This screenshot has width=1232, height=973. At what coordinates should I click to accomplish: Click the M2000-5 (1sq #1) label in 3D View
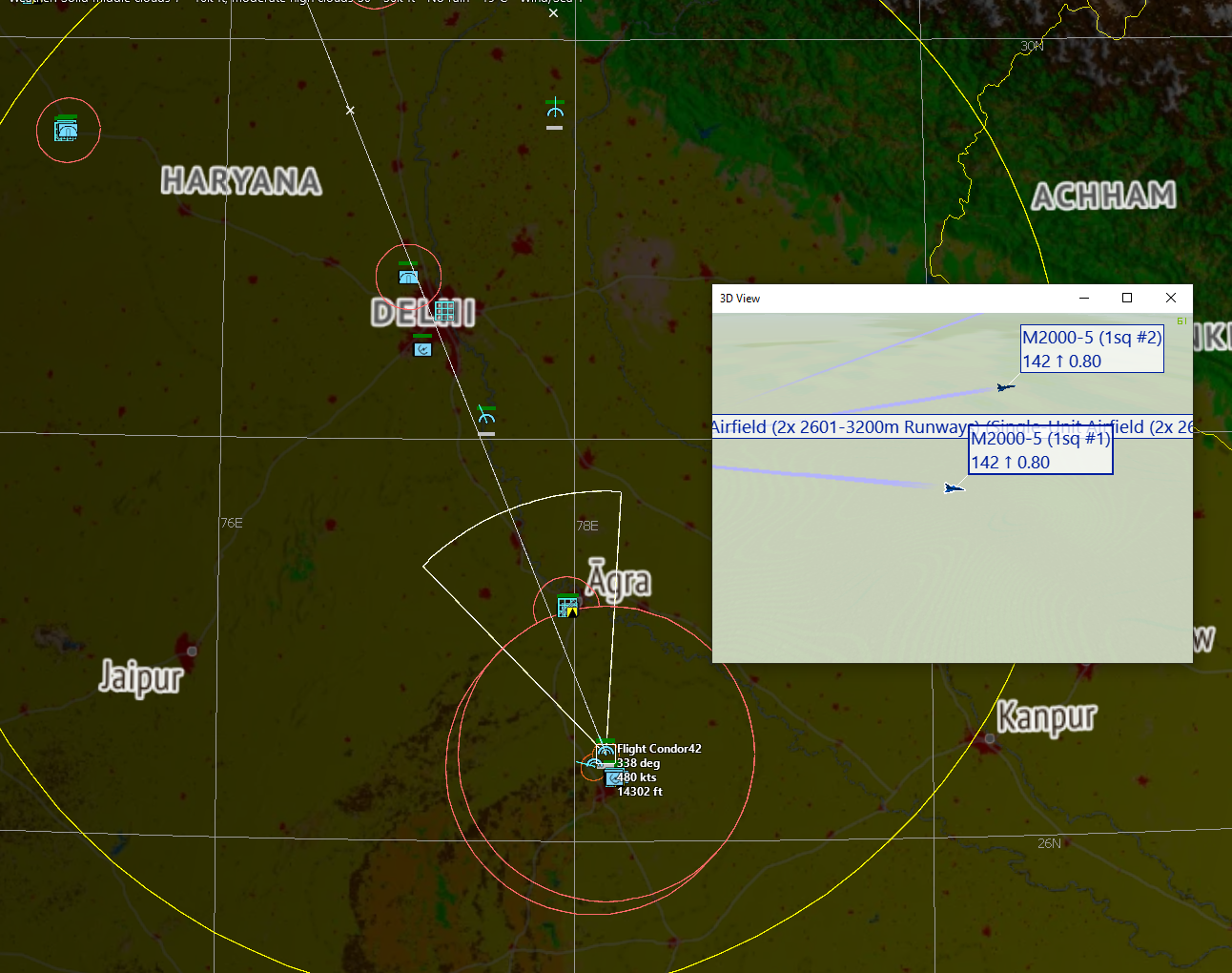pyautogui.click(x=1040, y=450)
